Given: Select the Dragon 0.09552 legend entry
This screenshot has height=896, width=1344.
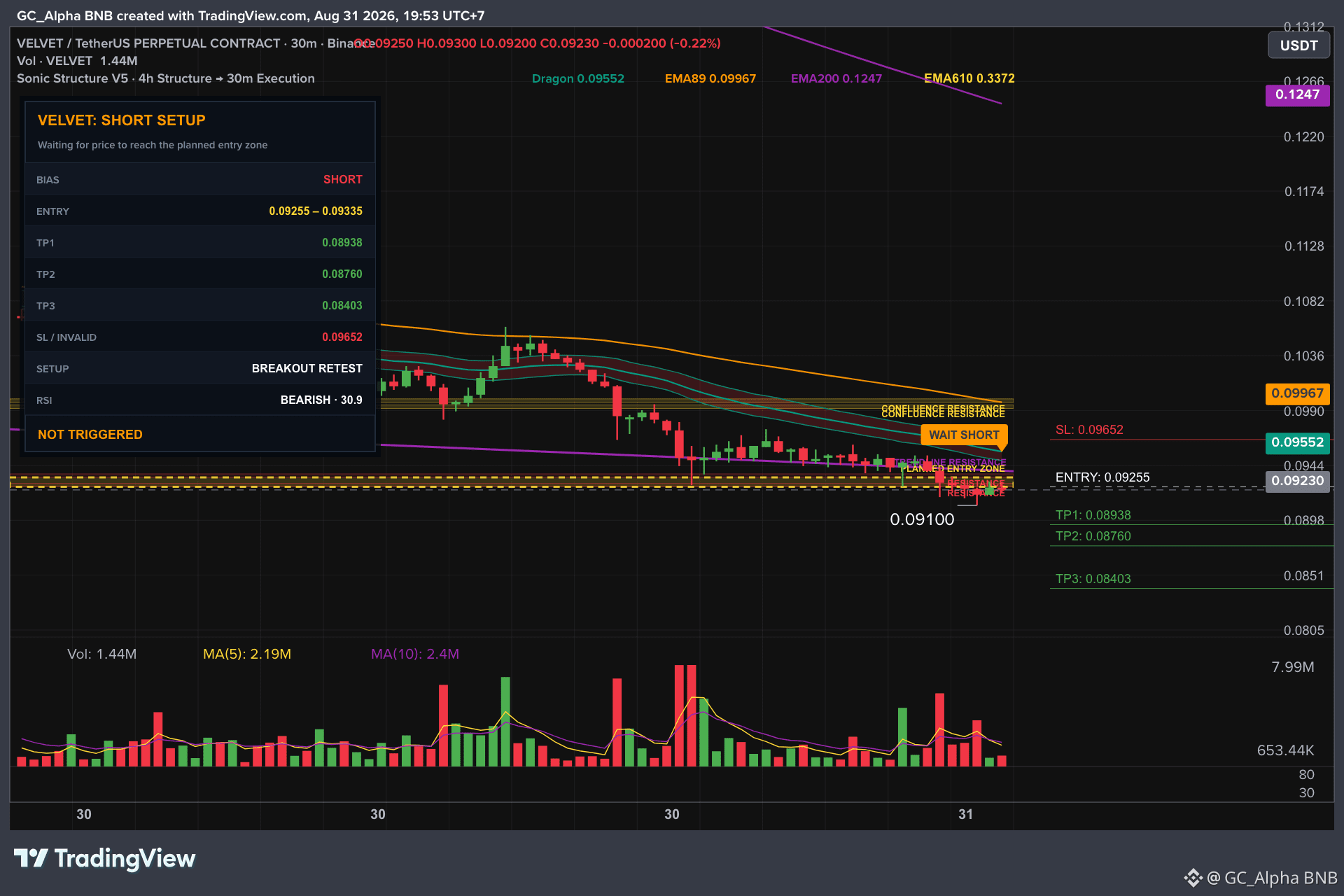Looking at the screenshot, I should point(578,78).
